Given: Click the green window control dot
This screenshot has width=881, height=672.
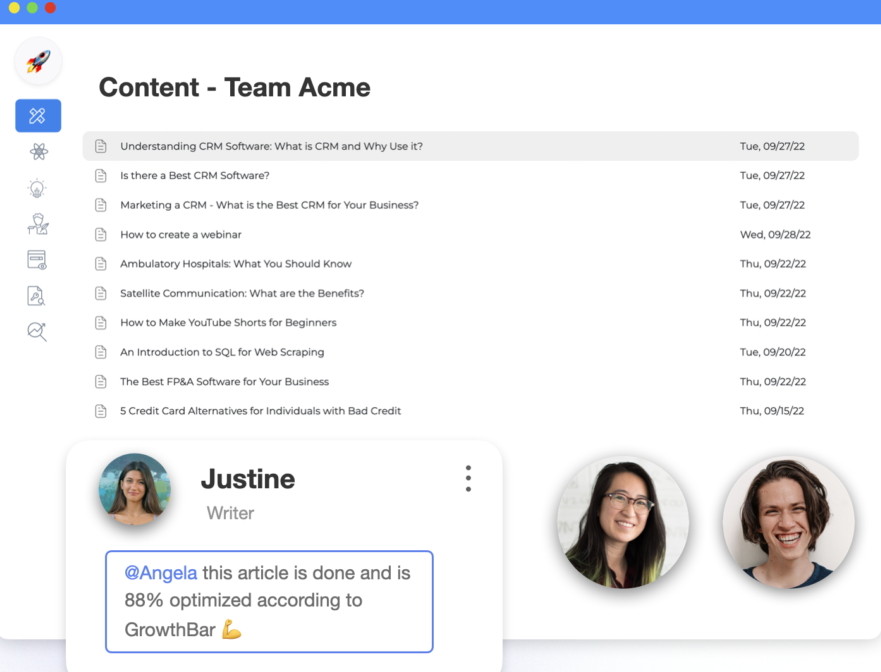Looking at the screenshot, I should pyautogui.click(x=32, y=7).
